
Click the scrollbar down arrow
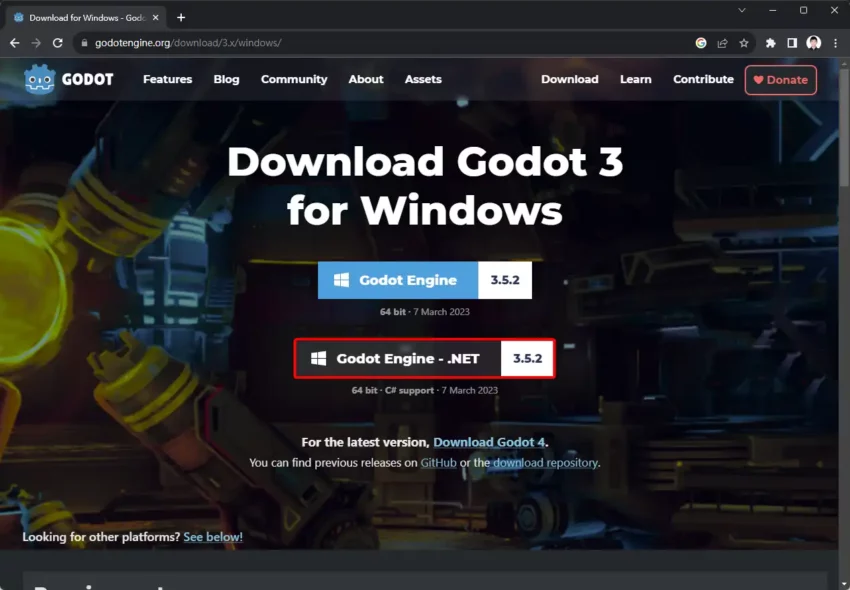click(844, 585)
